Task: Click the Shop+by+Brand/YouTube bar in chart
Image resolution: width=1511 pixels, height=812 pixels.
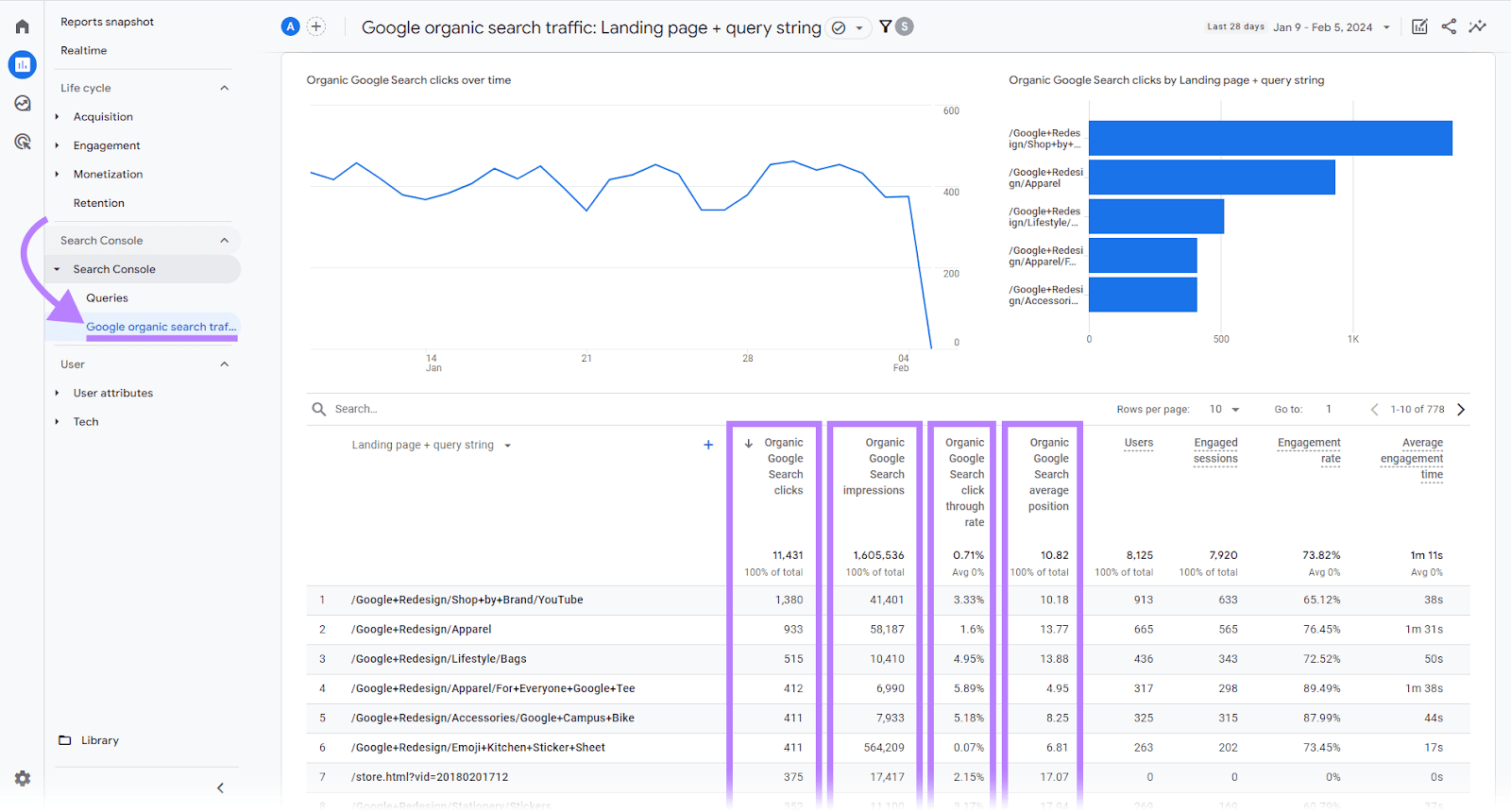Action: [x=1270, y=138]
